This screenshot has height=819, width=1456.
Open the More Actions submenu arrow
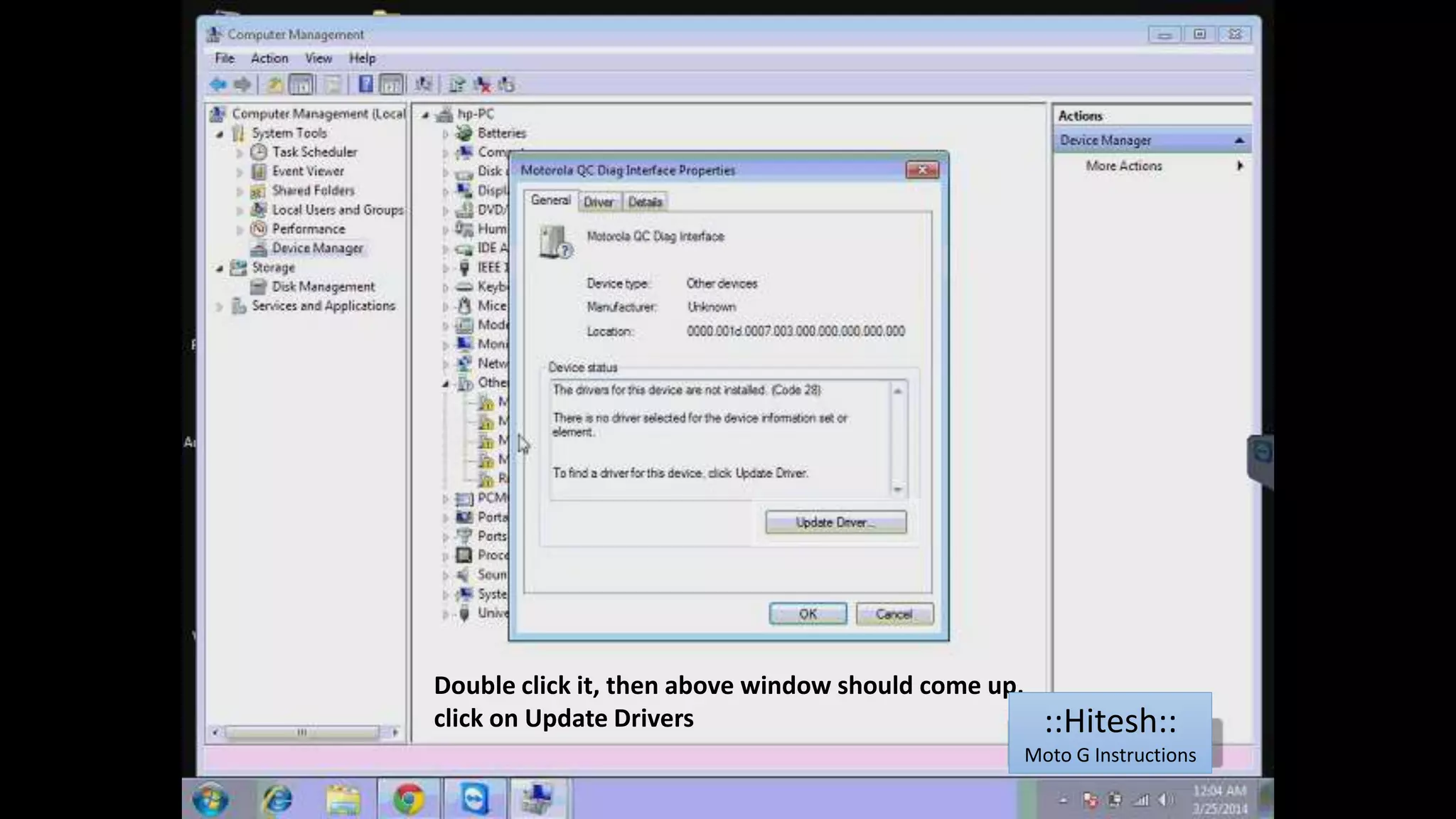[x=1240, y=166]
